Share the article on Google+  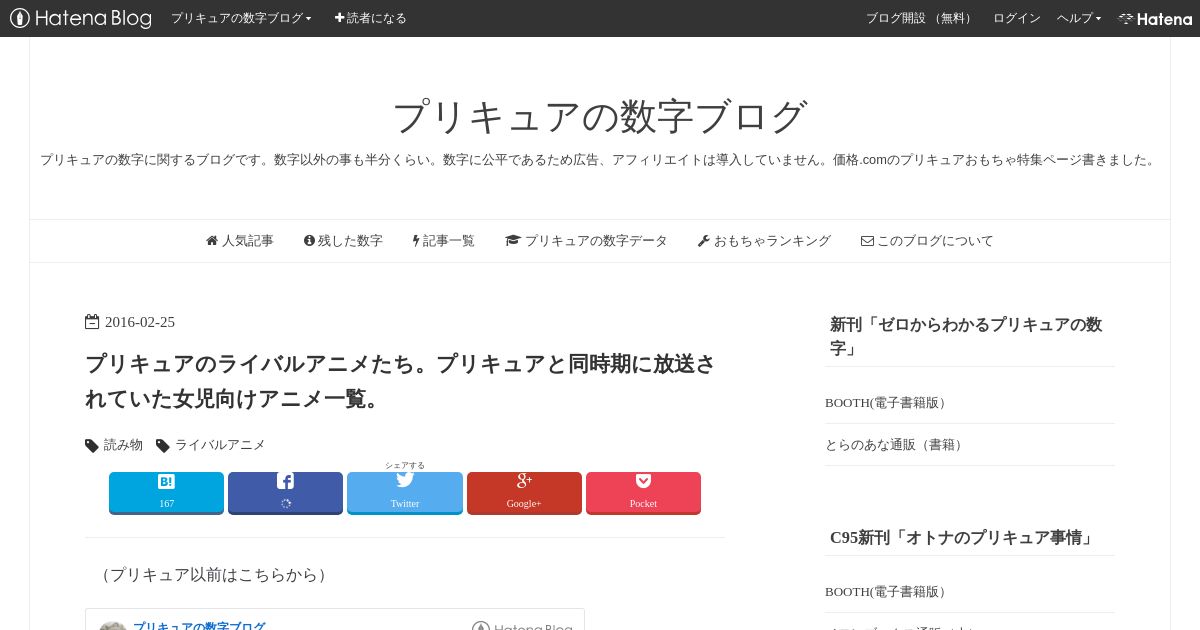tap(524, 493)
